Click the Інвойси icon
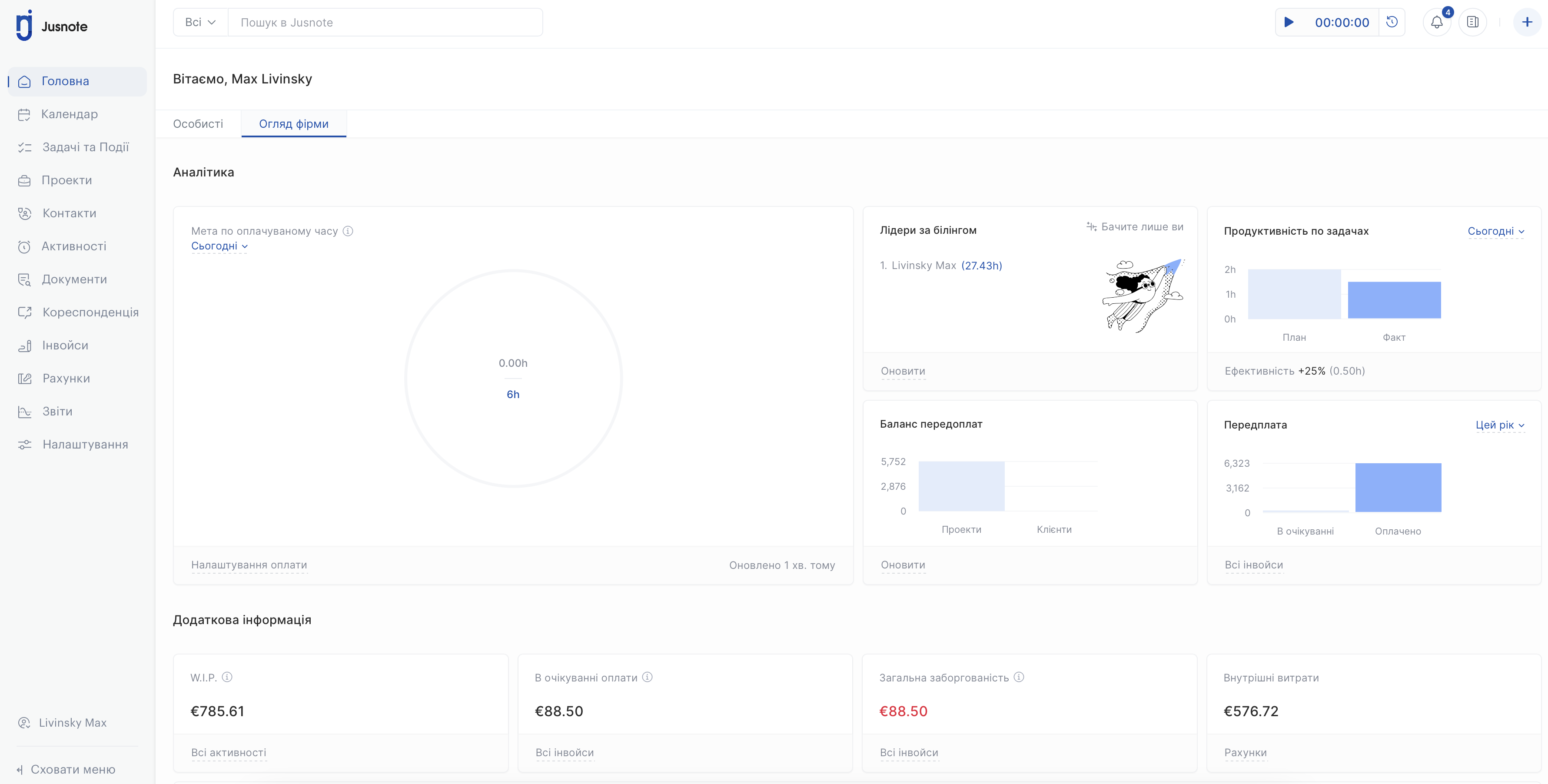This screenshot has width=1548, height=784. [25, 345]
